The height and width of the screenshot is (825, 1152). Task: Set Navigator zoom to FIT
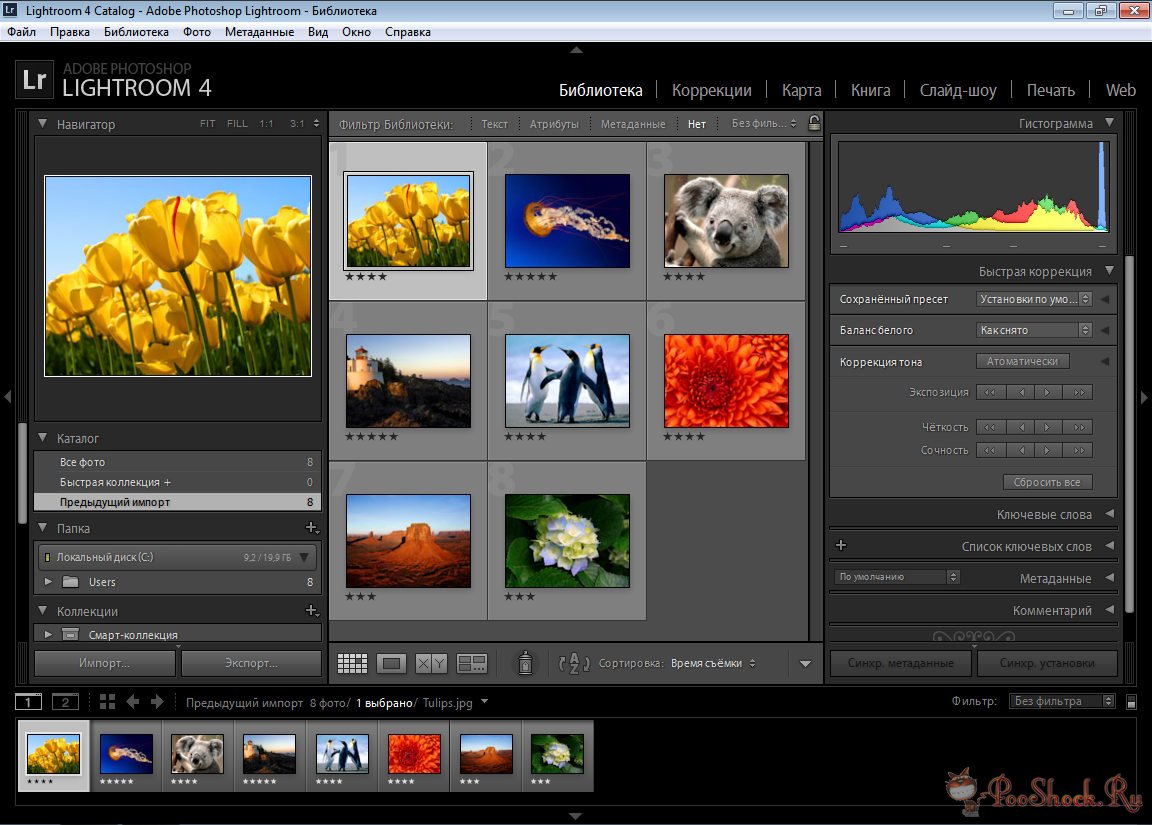pyautogui.click(x=208, y=123)
